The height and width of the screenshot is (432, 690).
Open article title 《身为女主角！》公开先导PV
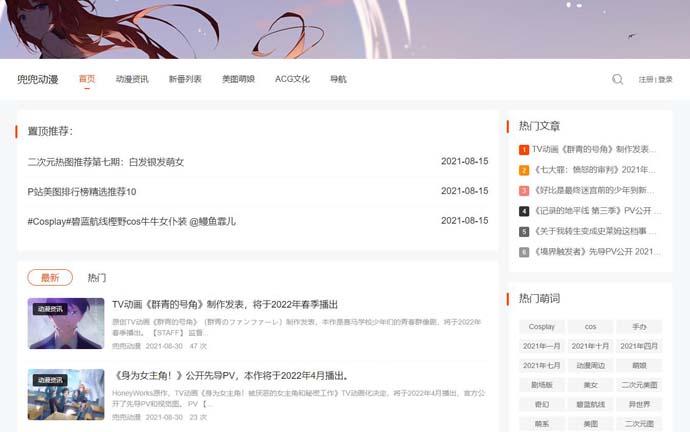231,376
